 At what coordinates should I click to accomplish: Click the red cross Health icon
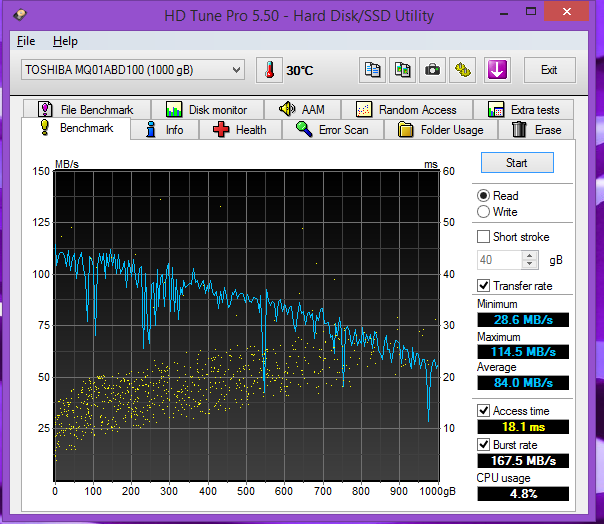[221, 129]
